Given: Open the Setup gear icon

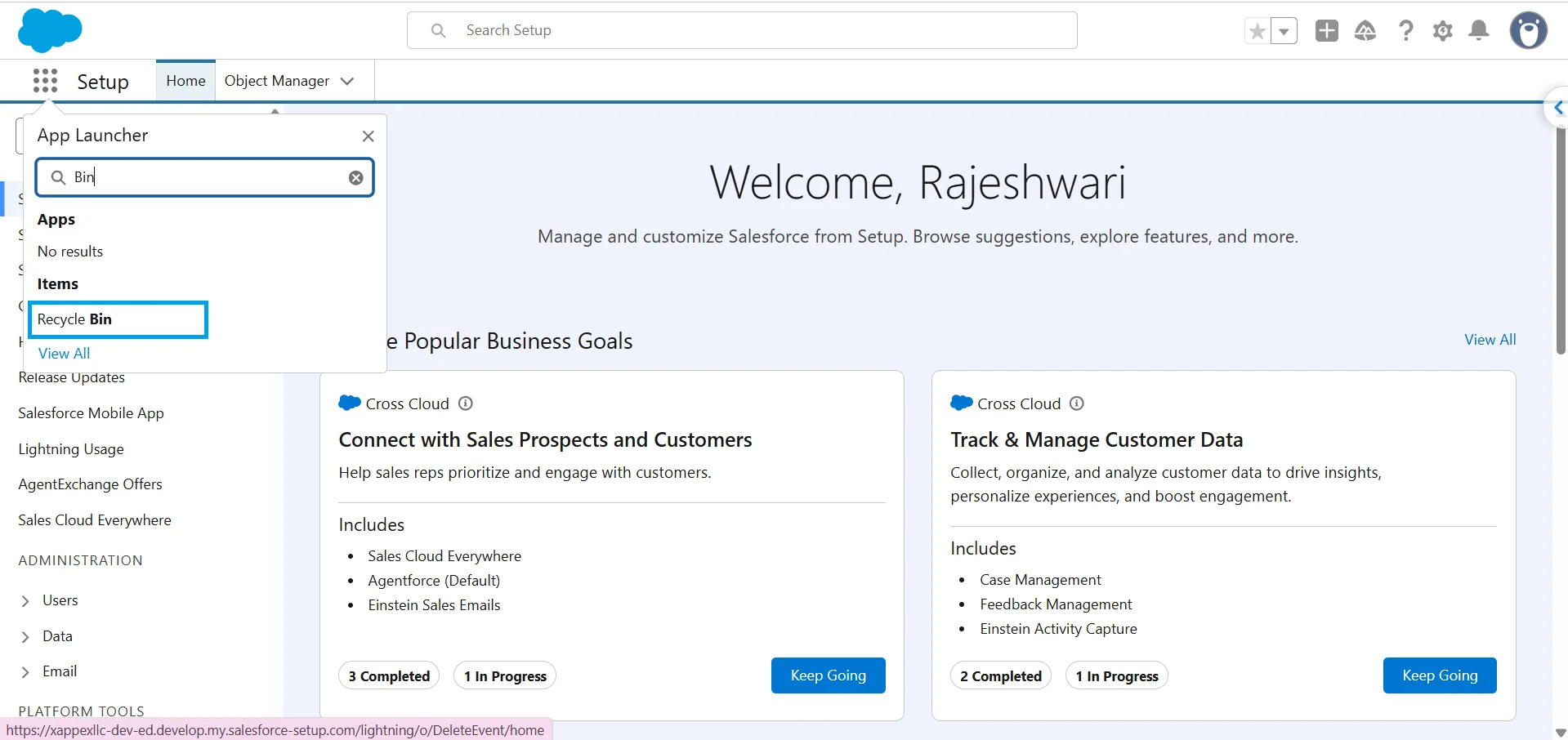Looking at the screenshot, I should (1443, 31).
